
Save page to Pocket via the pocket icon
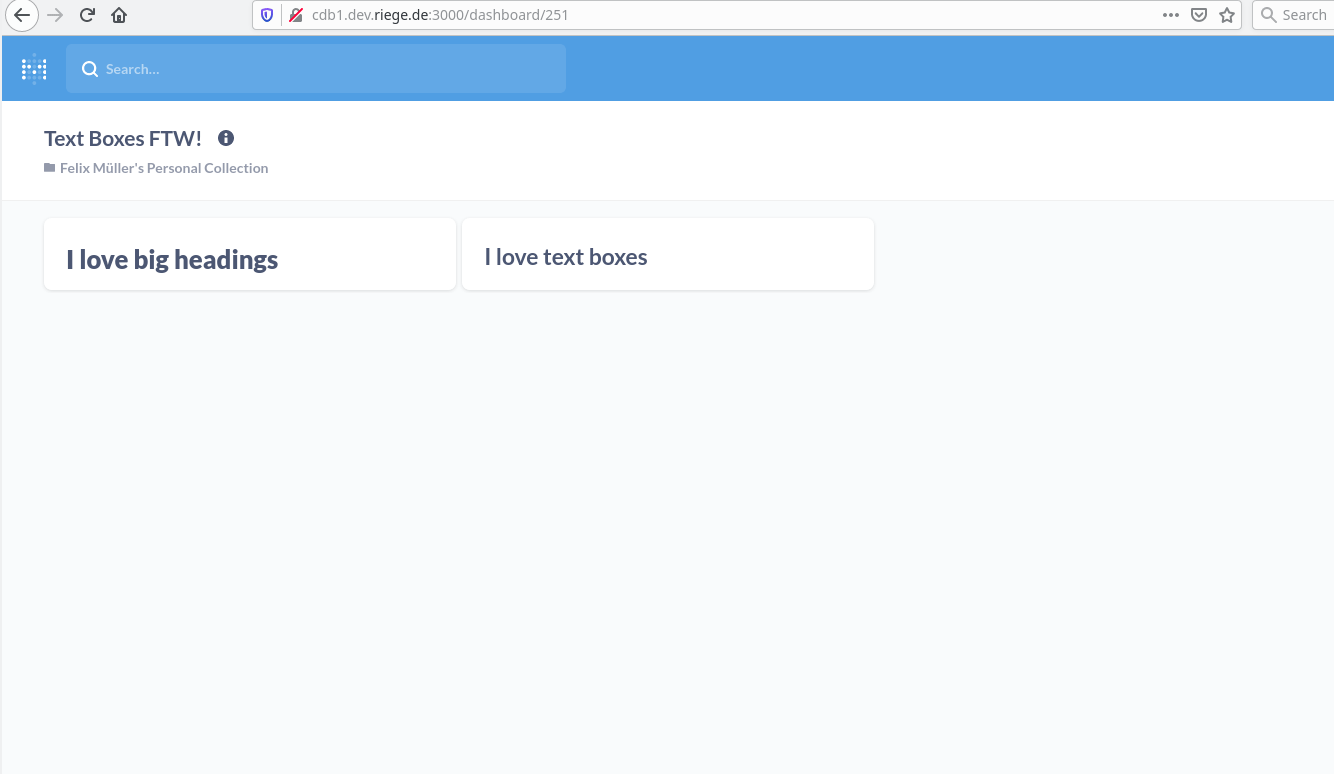tap(1197, 15)
